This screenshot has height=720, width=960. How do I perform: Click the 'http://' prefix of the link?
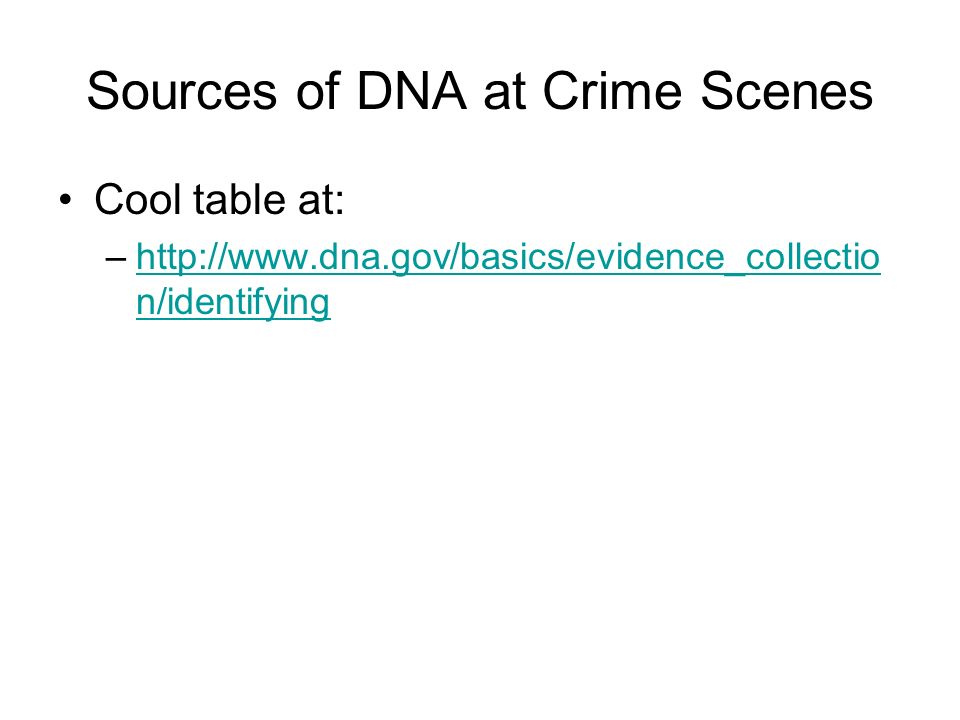point(181,257)
